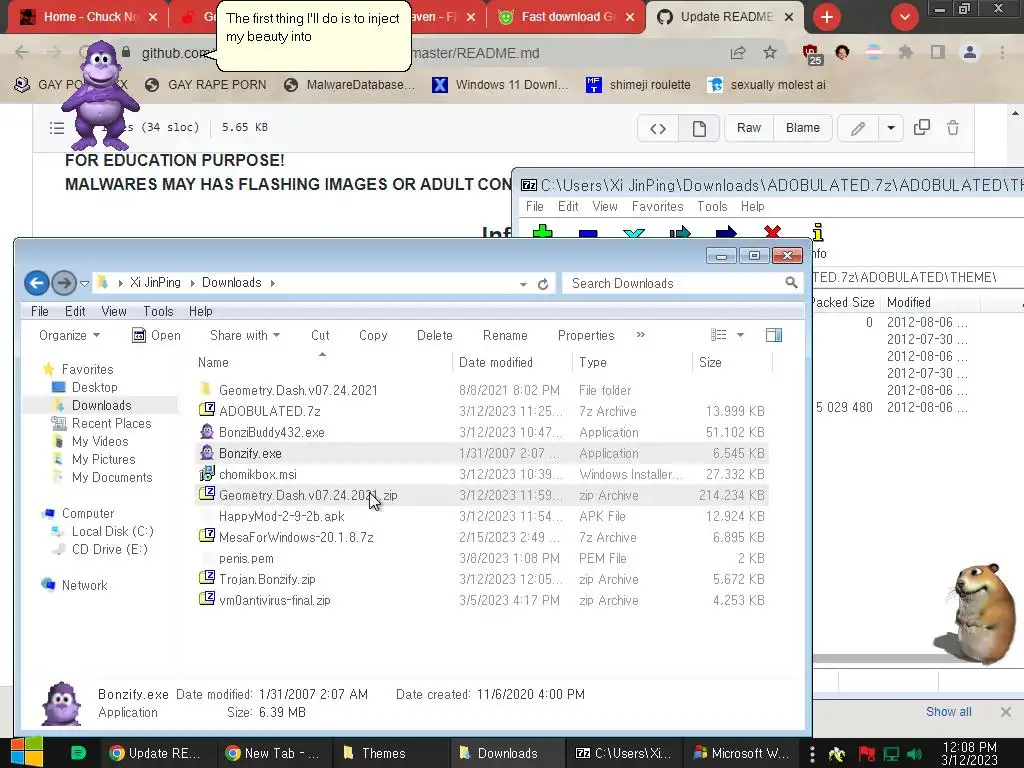Change view with the view icon
1024x768 pixels.
coord(719,335)
